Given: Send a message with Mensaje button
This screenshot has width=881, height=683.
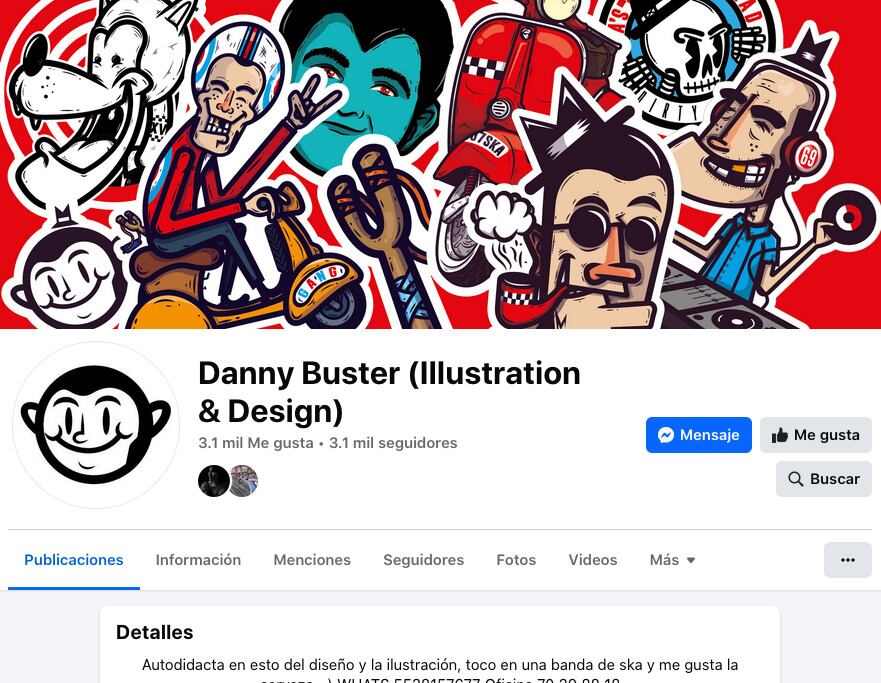Looking at the screenshot, I should coord(699,435).
